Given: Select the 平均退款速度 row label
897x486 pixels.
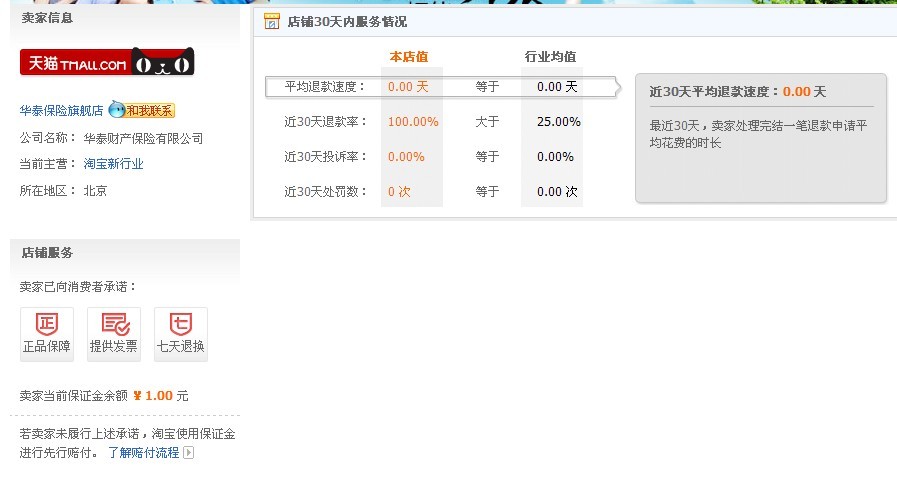Looking at the screenshot, I should click(324, 87).
